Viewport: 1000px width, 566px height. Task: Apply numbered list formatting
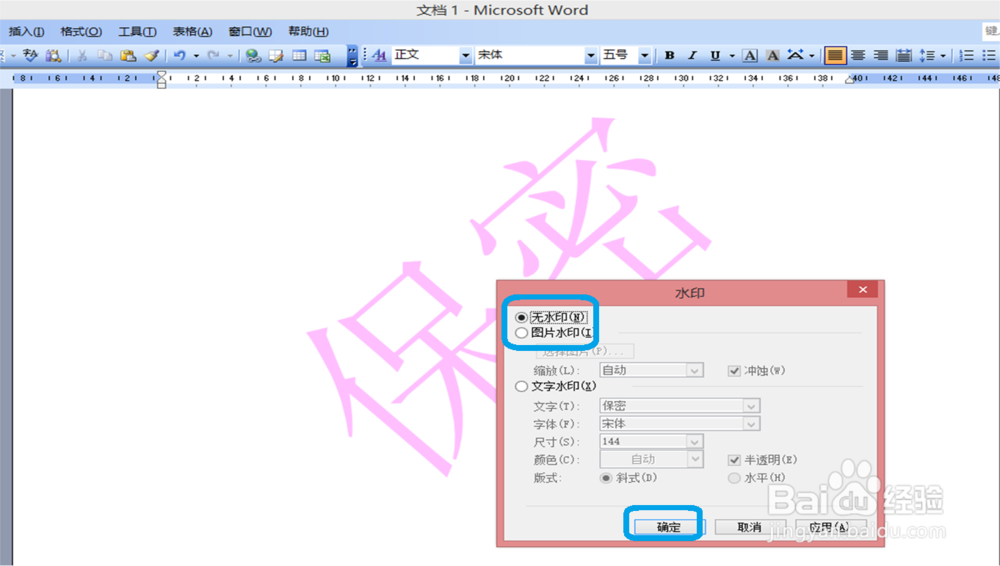pyautogui.click(x=967, y=56)
